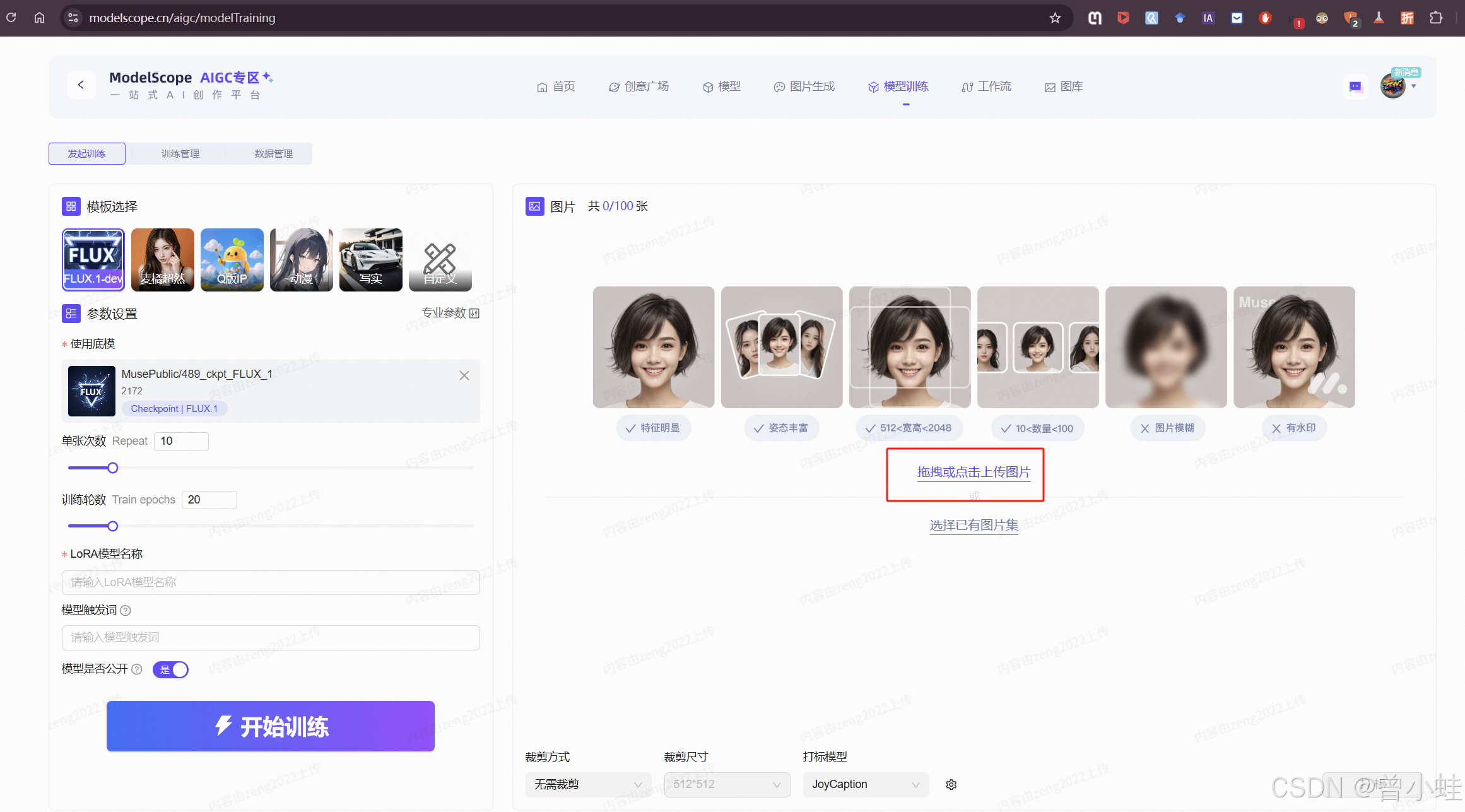Click the 专业参数 settings icon
Image resolution: width=1465 pixels, height=812 pixels.
[x=474, y=312]
